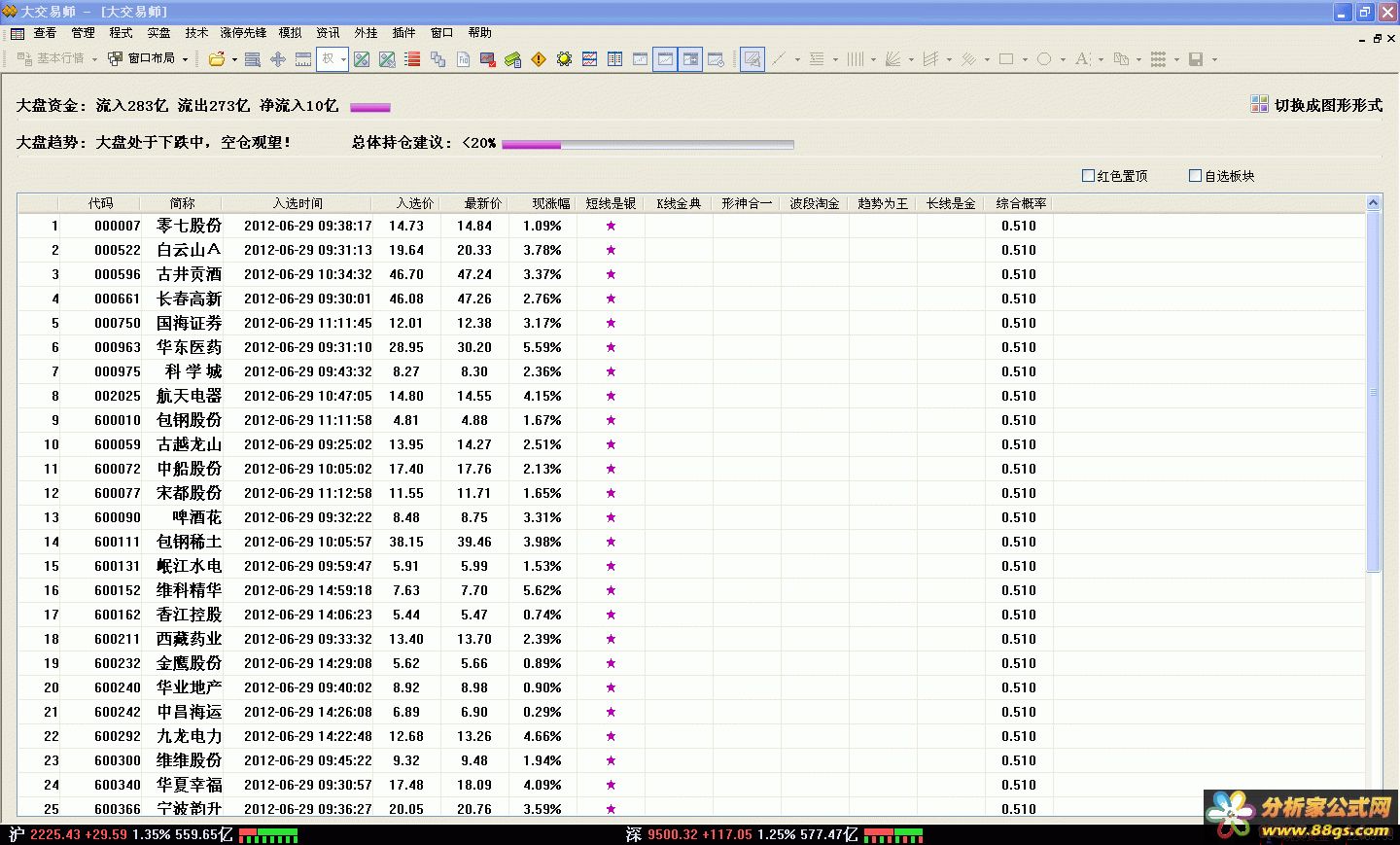The image size is (1400, 845).
Task: Select the 西藏药业 stock name
Action: (x=189, y=639)
